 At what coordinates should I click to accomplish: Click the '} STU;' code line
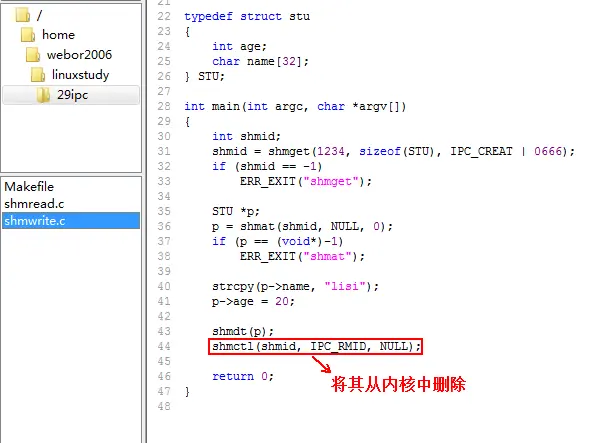pyautogui.click(x=204, y=77)
